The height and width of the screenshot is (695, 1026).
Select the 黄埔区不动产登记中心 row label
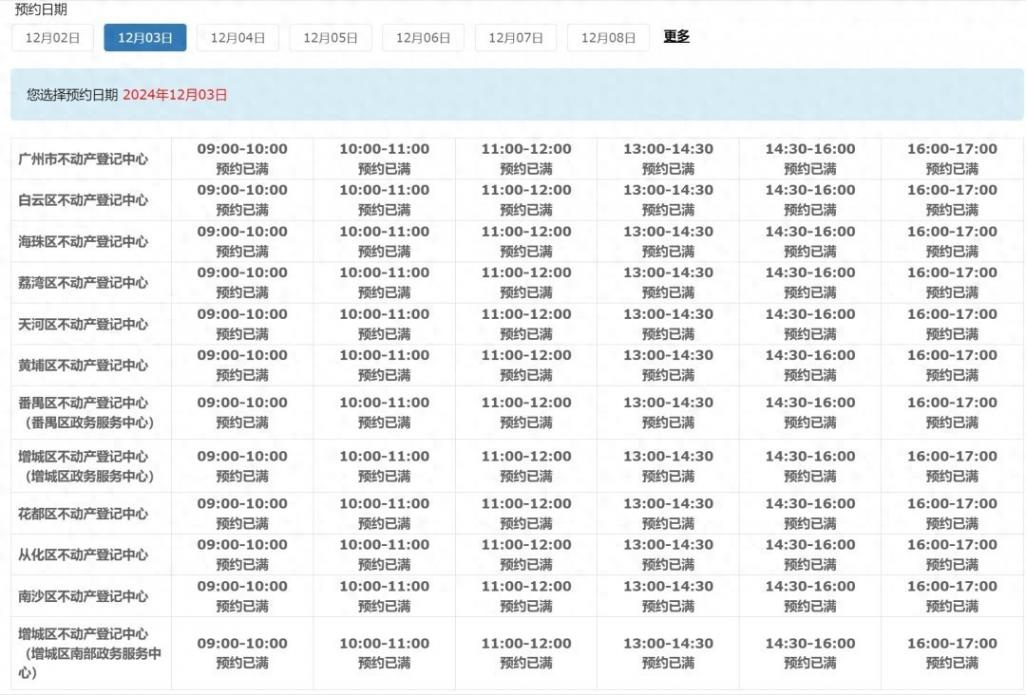pos(83,365)
